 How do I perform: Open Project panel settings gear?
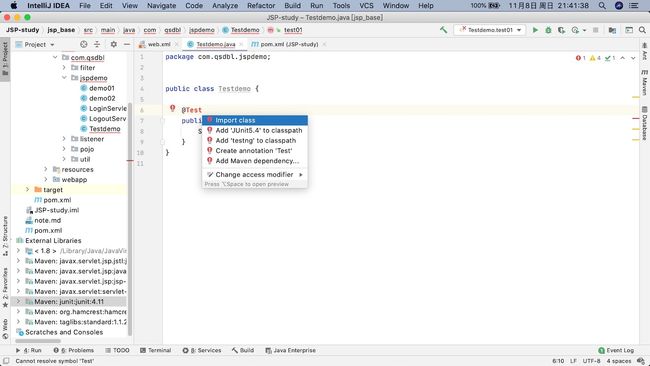(114, 44)
